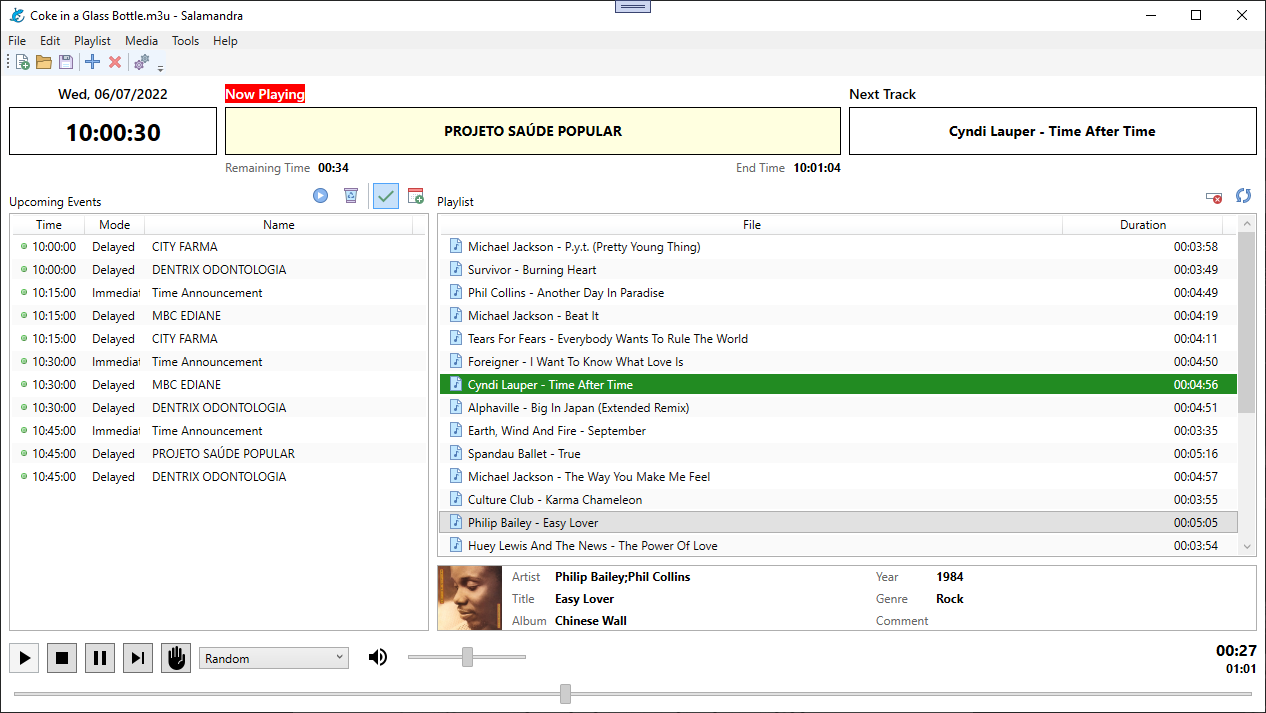This screenshot has height=713, width=1266.
Task: Expand the toolbar overflow arrow
Action: [160, 66]
